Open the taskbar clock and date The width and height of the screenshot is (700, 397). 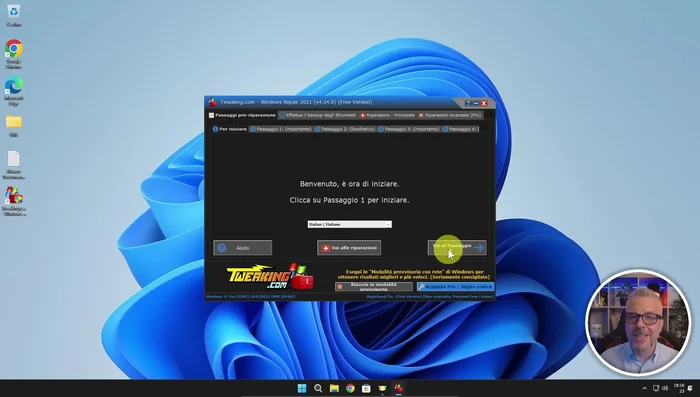(x=679, y=388)
